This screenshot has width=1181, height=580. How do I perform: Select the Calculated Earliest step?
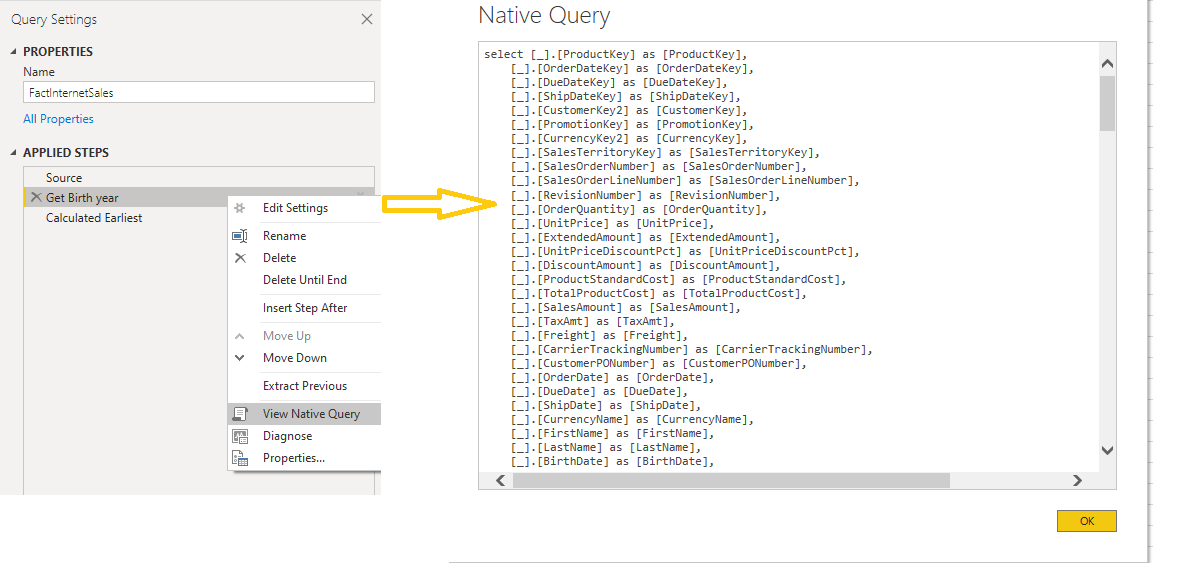(x=94, y=217)
